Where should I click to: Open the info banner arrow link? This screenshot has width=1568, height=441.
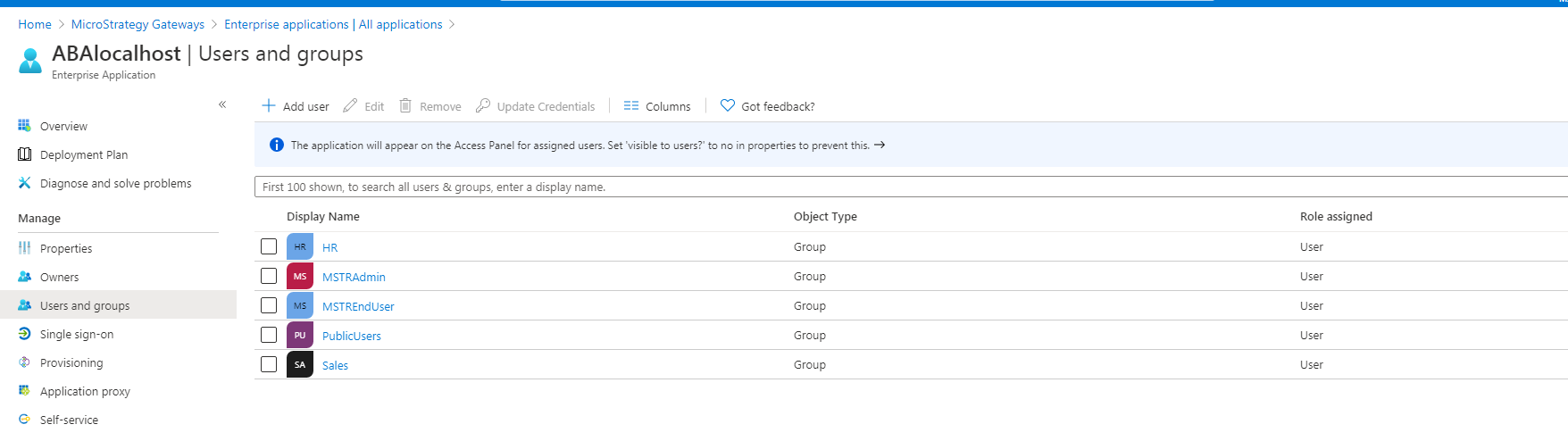pos(880,145)
